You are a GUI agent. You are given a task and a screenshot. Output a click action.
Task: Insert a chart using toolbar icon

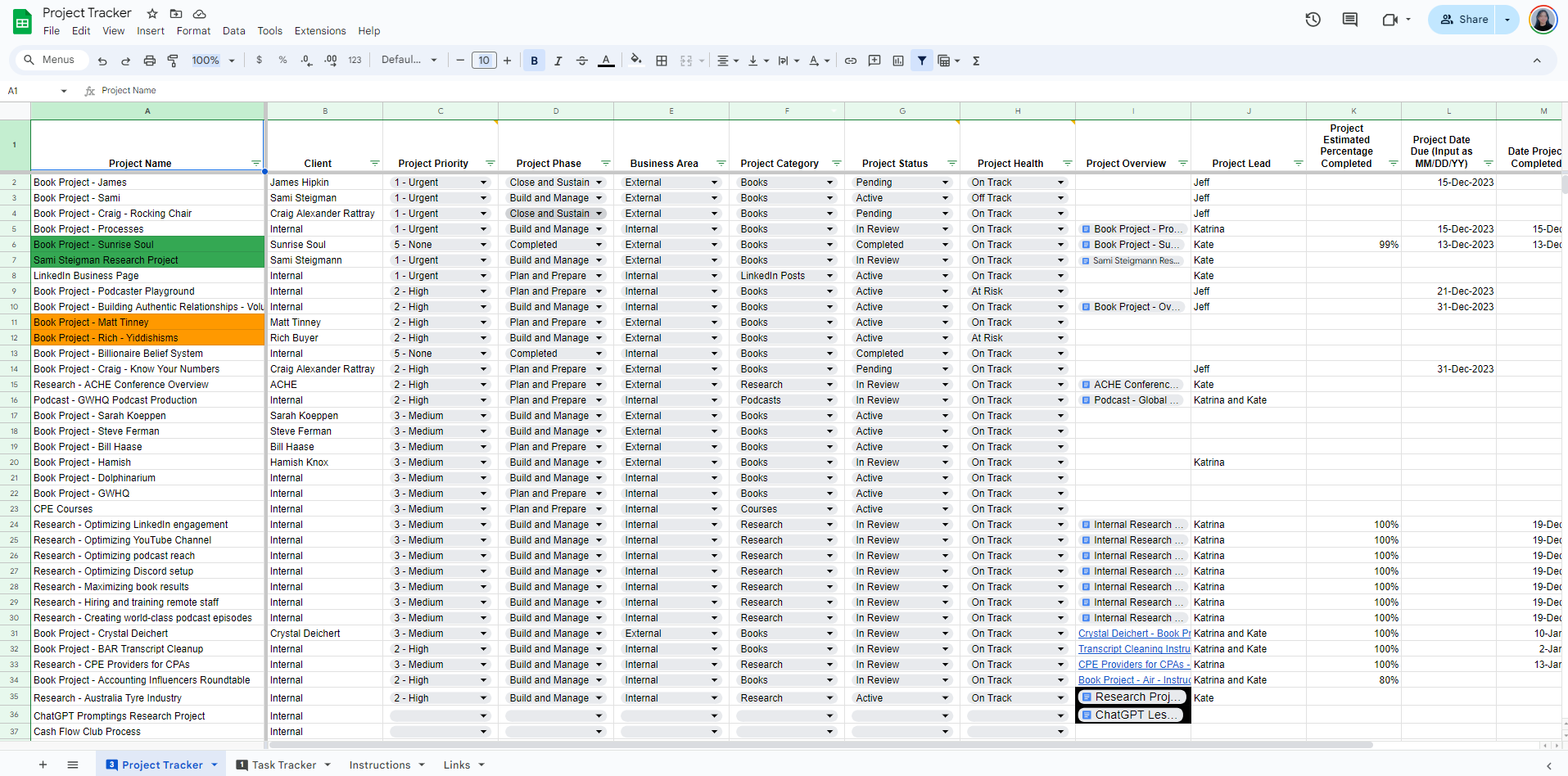click(x=898, y=61)
